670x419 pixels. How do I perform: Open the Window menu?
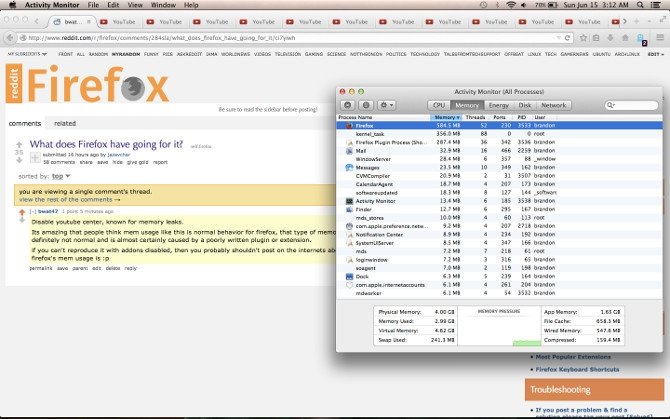click(163, 5)
